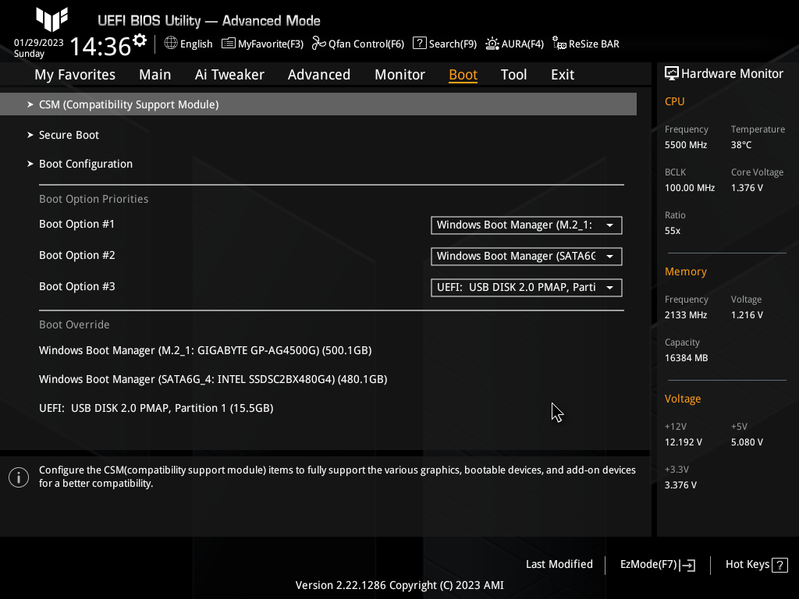Open the Search(F9) question mark icon

420,43
